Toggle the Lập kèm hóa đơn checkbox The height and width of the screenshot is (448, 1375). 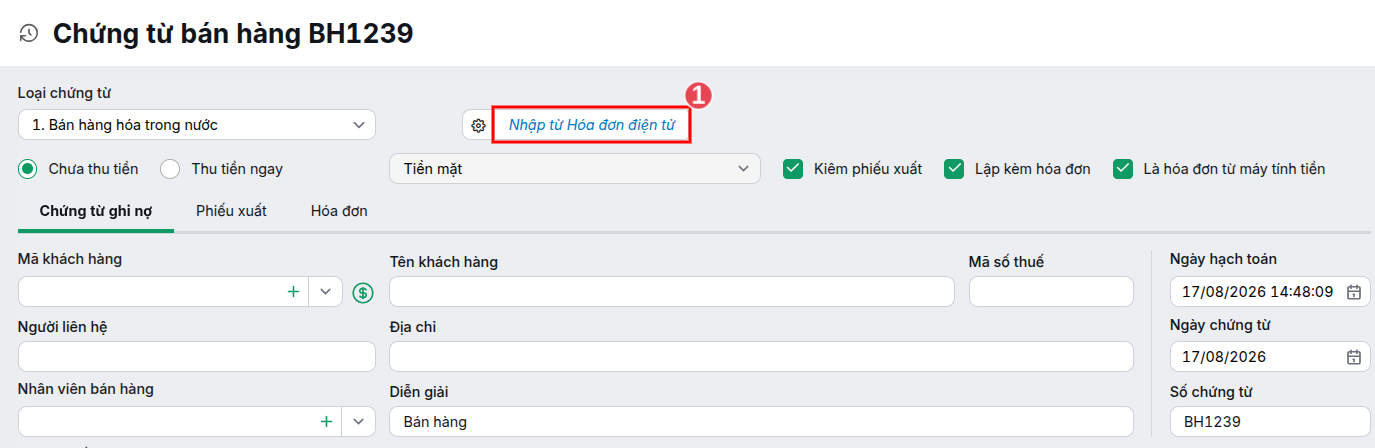pos(954,169)
